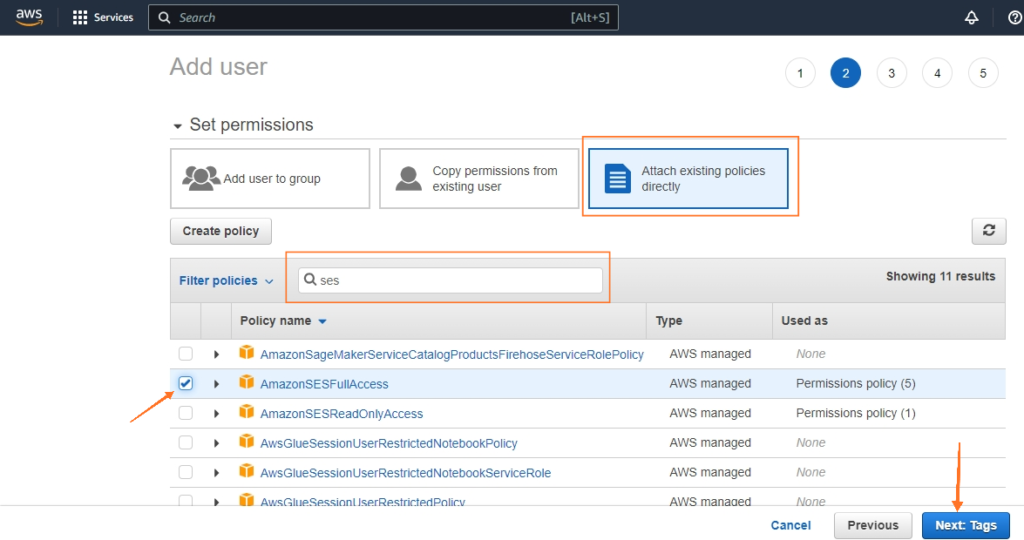1024x540 pixels.
Task: Click the Previous button
Action: point(872,525)
